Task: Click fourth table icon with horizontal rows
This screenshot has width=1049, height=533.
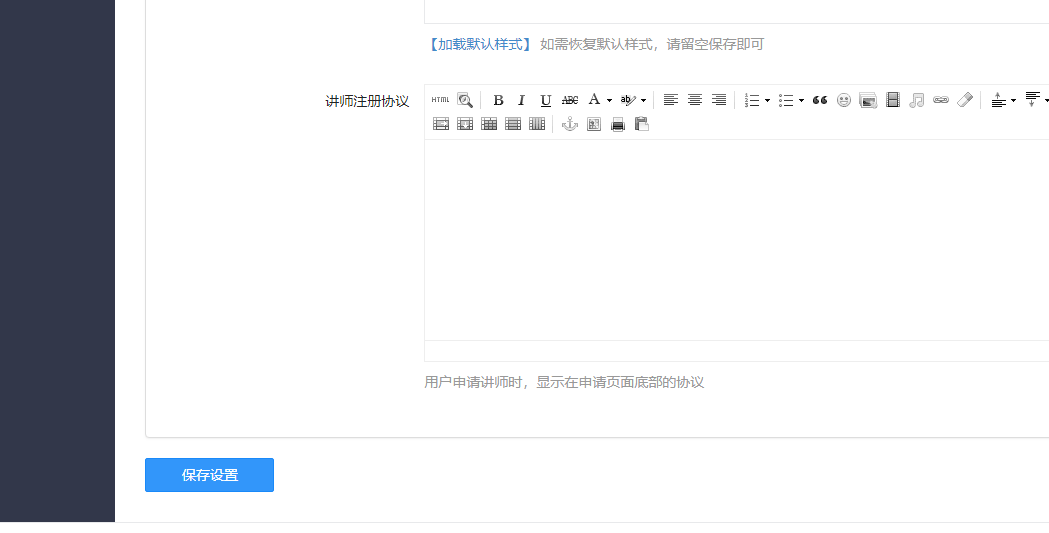Action: [513, 124]
